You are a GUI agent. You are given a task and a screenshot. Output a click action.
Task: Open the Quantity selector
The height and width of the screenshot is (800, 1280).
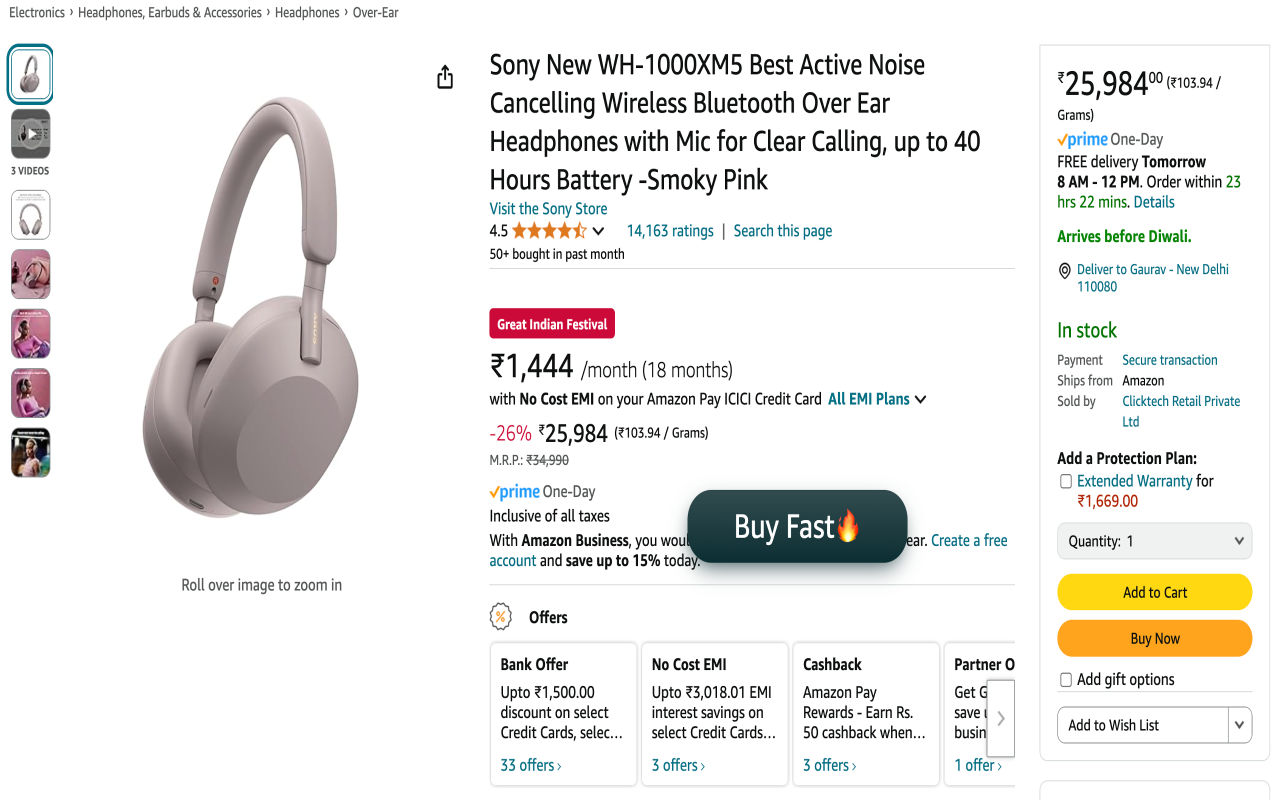[1154, 540]
